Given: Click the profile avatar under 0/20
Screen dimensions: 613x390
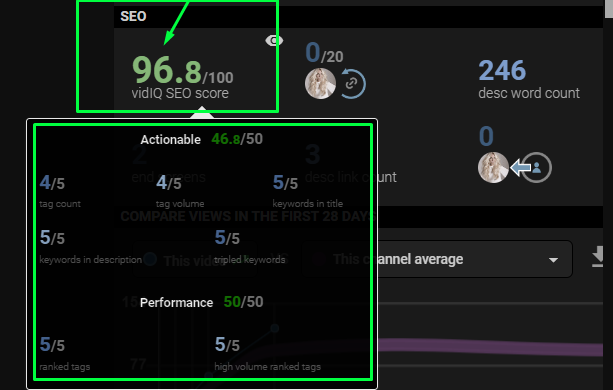Looking at the screenshot, I should [x=320, y=83].
